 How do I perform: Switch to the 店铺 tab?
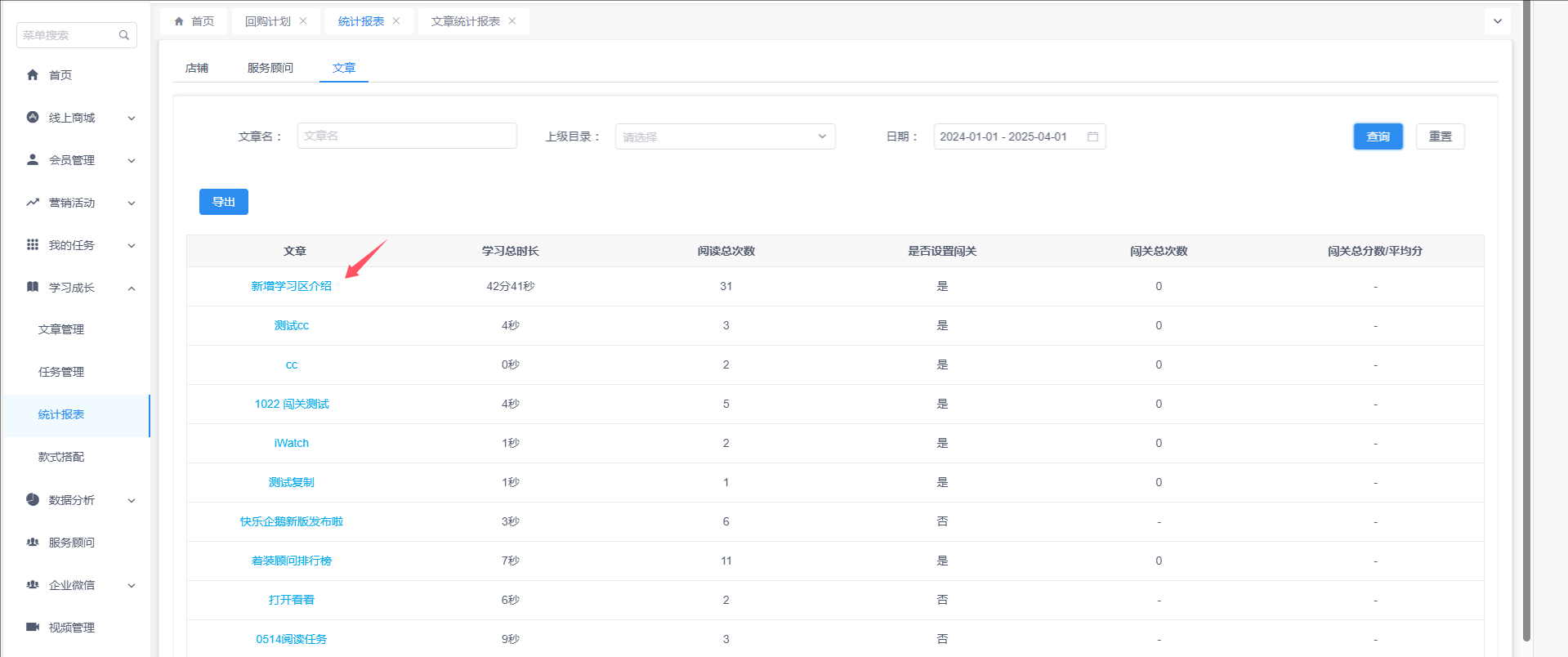pyautogui.click(x=197, y=68)
